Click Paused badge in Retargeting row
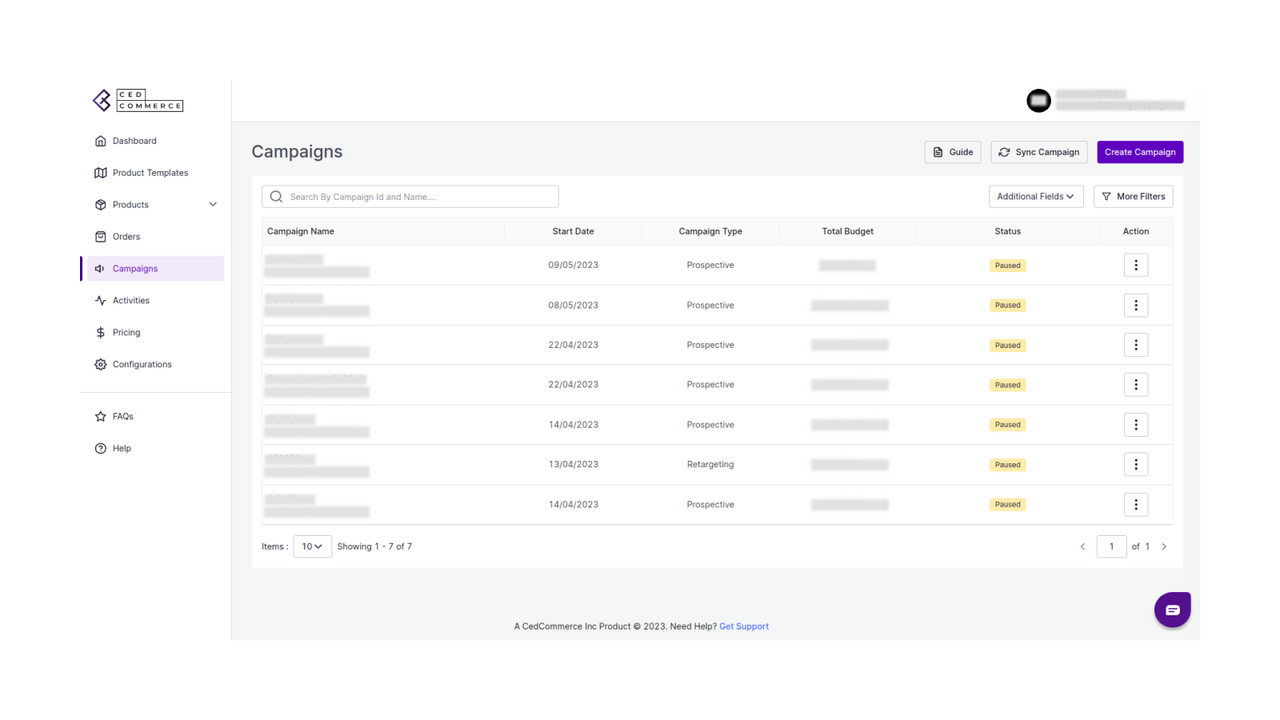Screen dimensions: 1280x720 point(1007,464)
